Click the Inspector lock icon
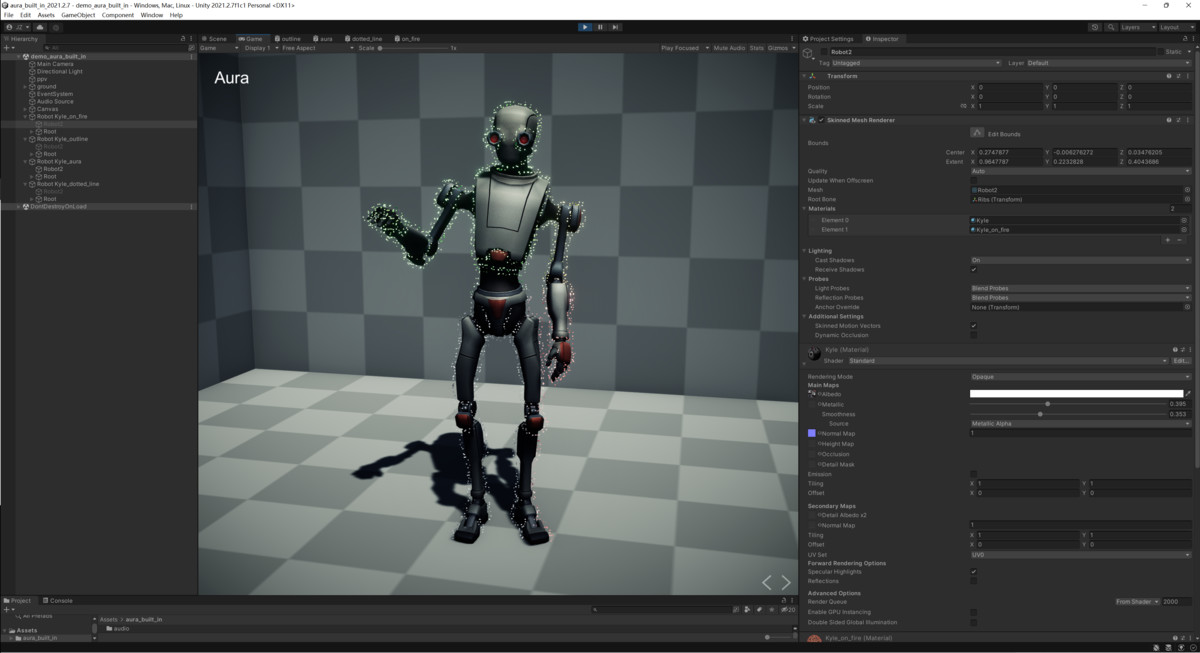This screenshot has height=653, width=1200. 1185,38
